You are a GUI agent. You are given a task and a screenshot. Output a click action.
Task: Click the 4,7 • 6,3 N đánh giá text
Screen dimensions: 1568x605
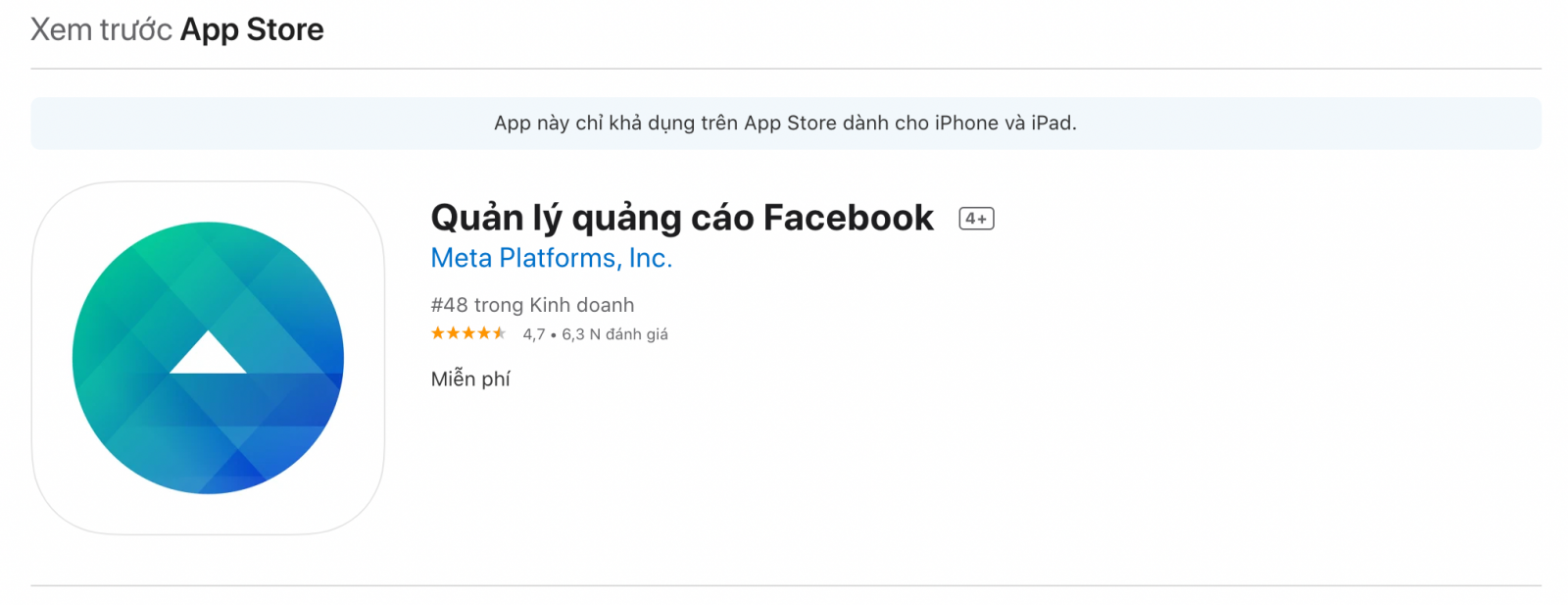[x=595, y=334]
